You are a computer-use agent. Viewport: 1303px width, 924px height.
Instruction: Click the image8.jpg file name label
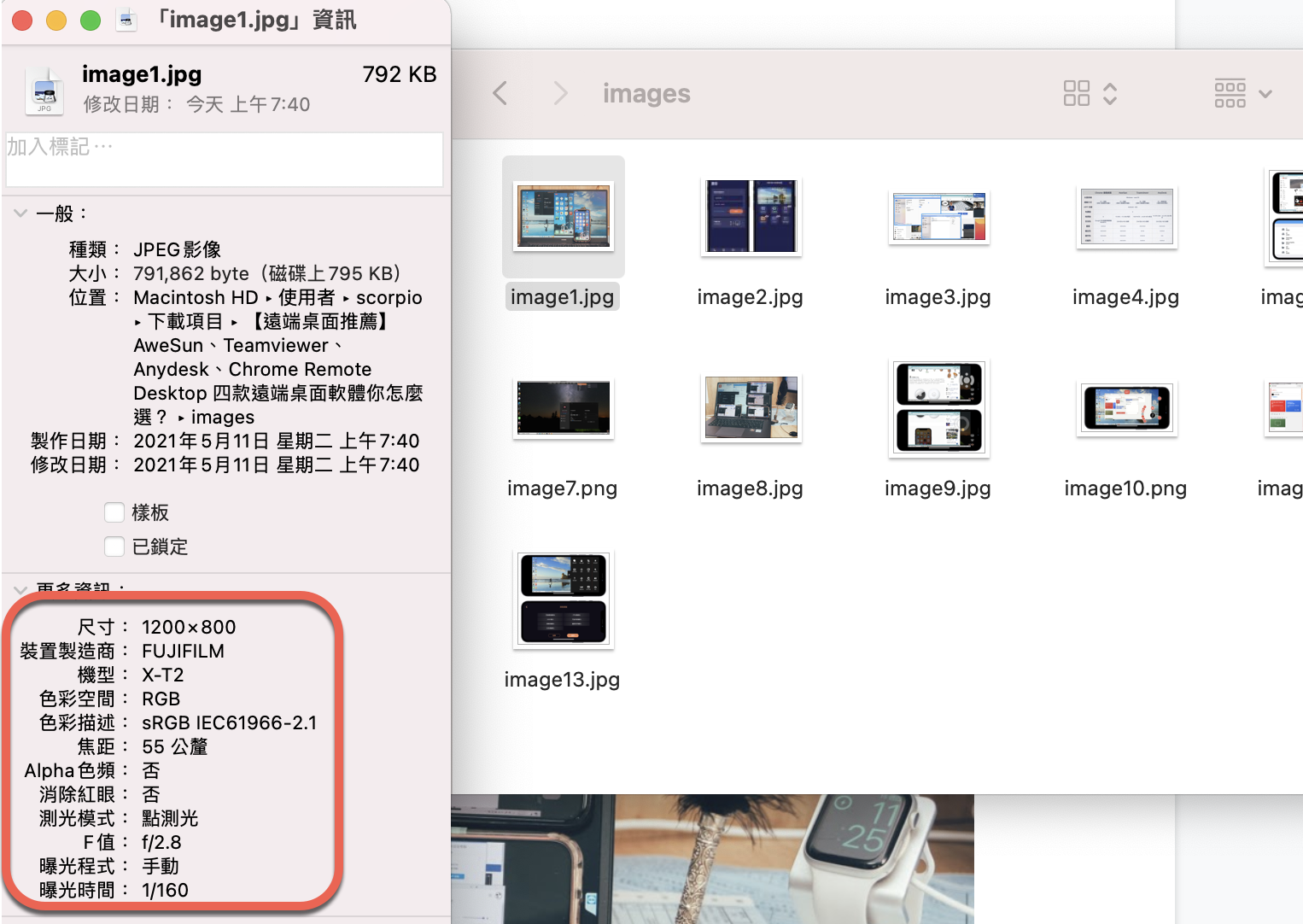[750, 488]
